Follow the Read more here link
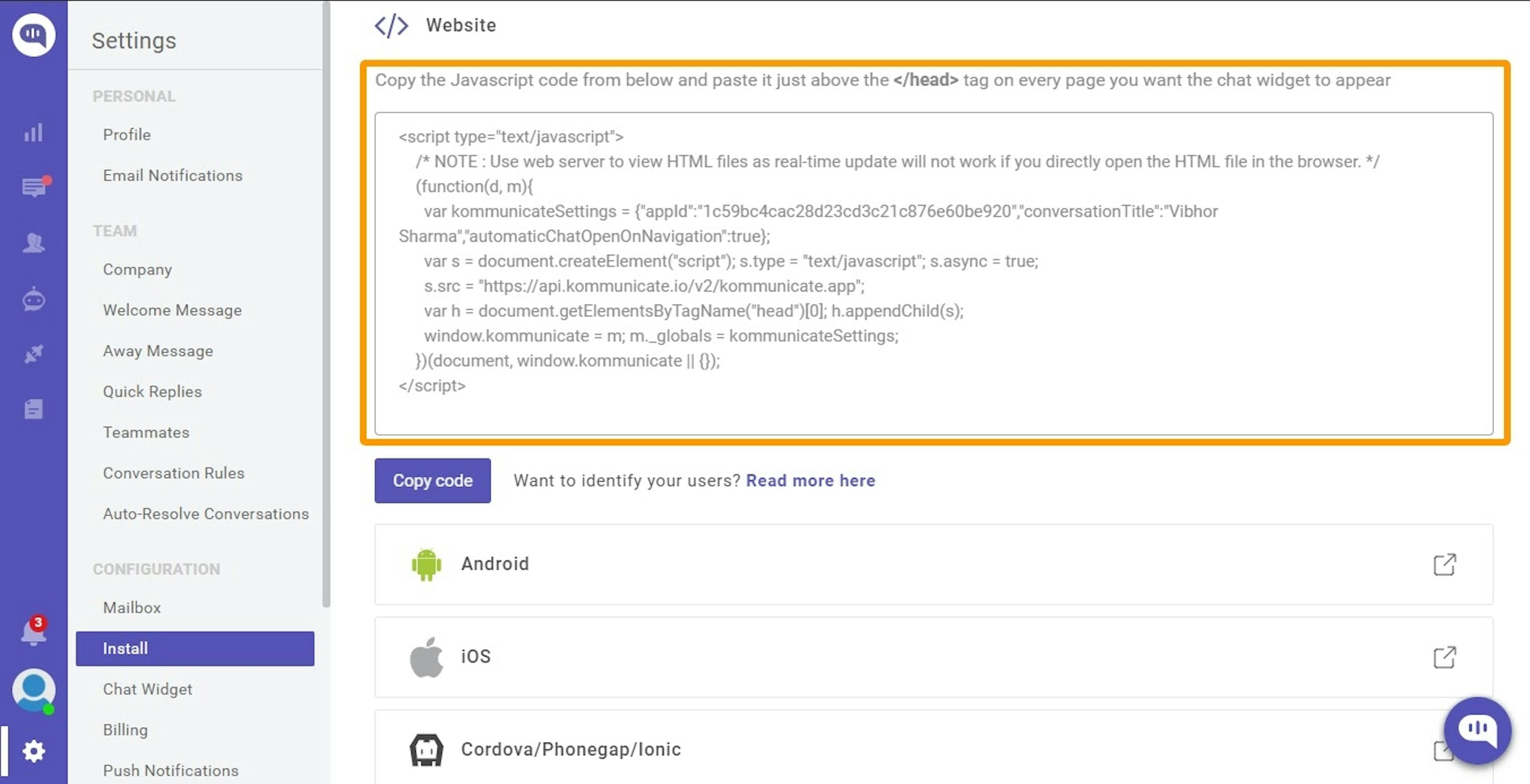This screenshot has width=1530, height=784. point(811,480)
